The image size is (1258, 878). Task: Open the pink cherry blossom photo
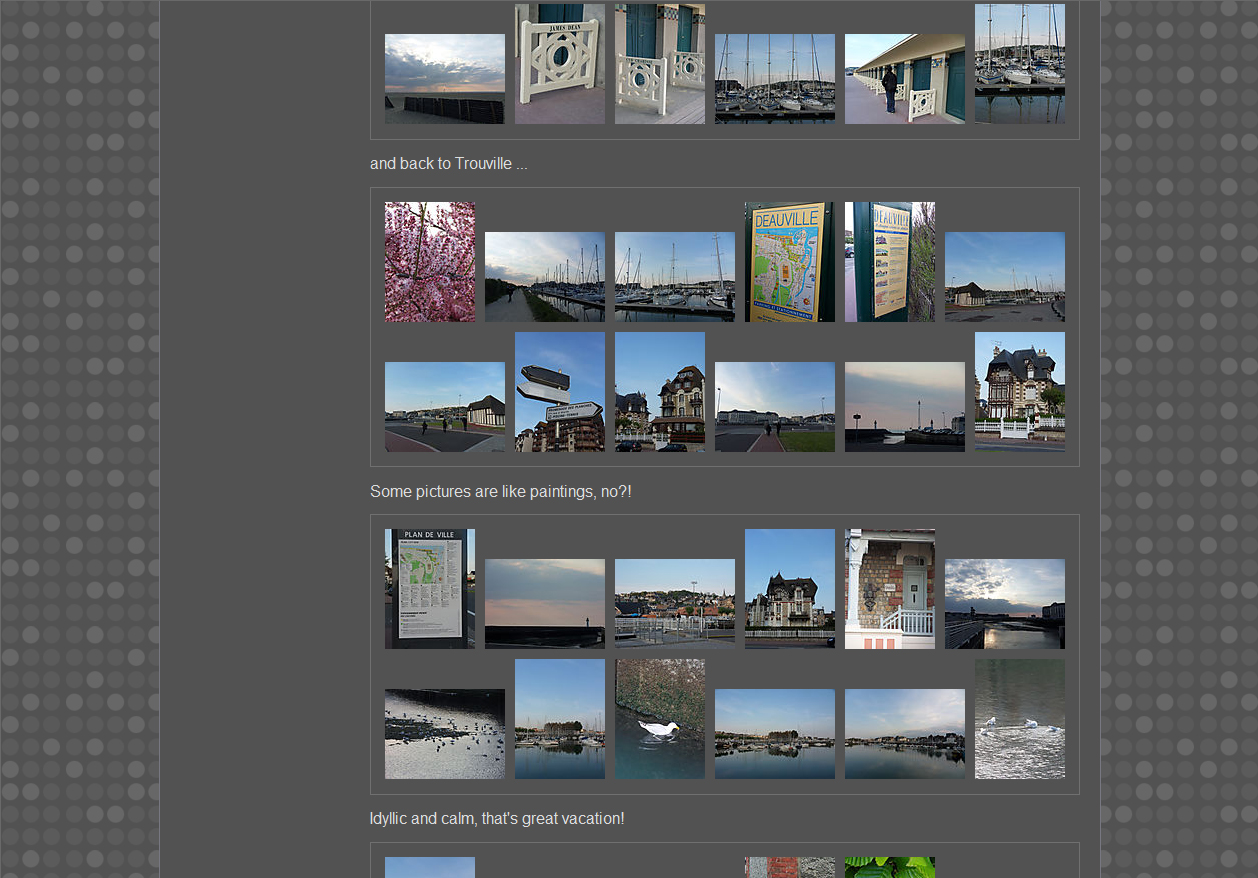tap(430, 262)
